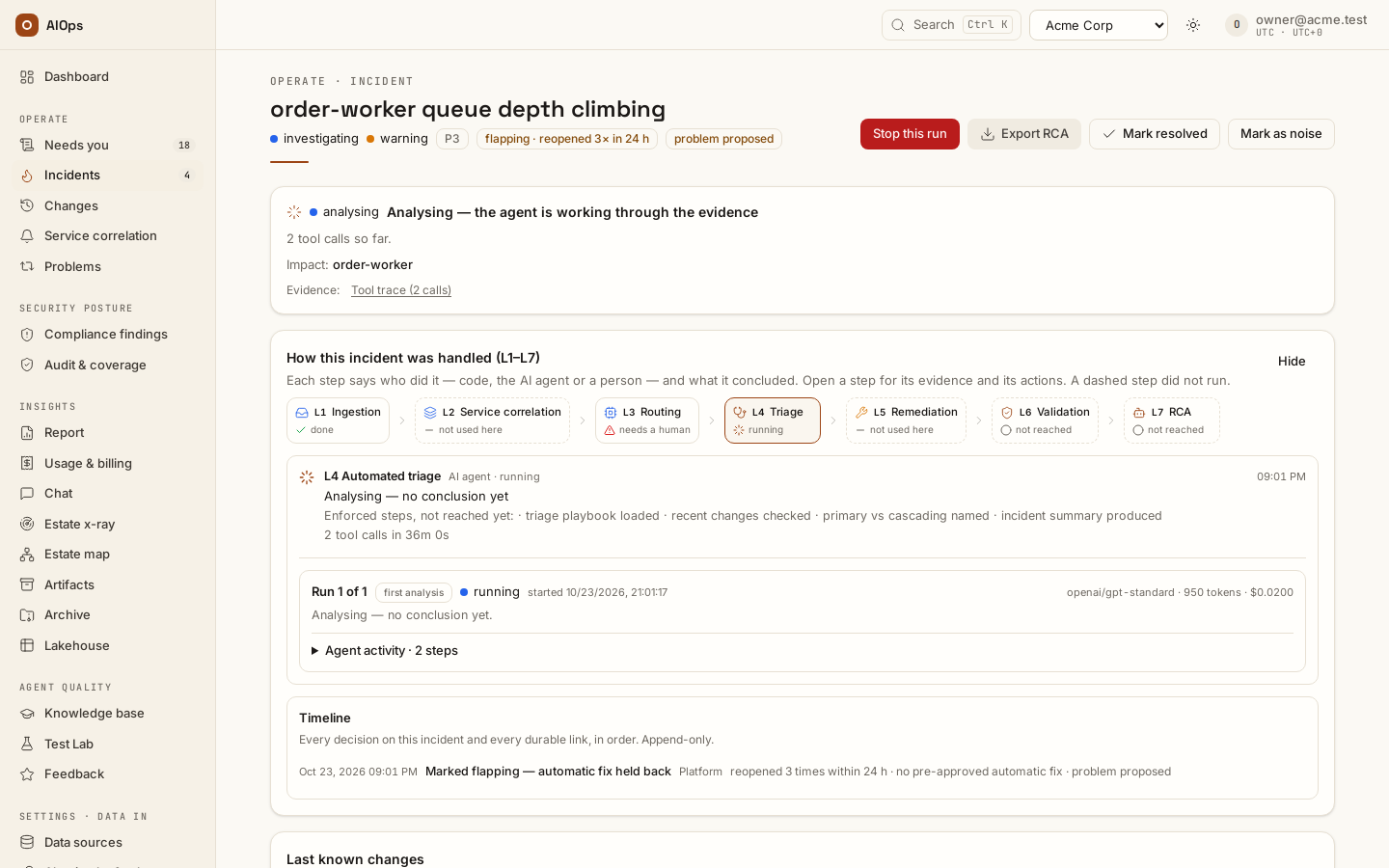
Task: Open the Acme Corp organization dropdown
Action: [1099, 25]
